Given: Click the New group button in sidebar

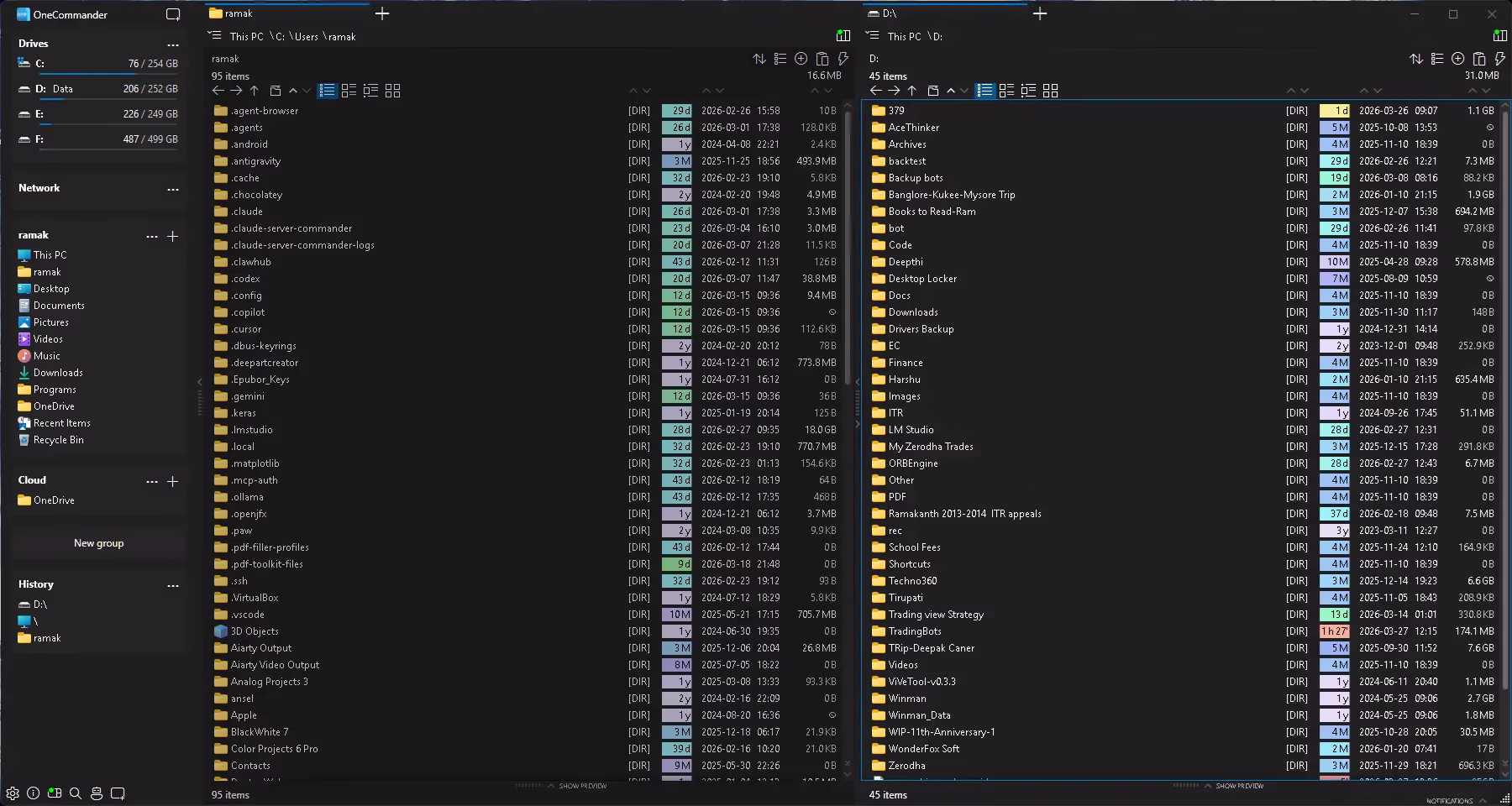Looking at the screenshot, I should 98,543.
